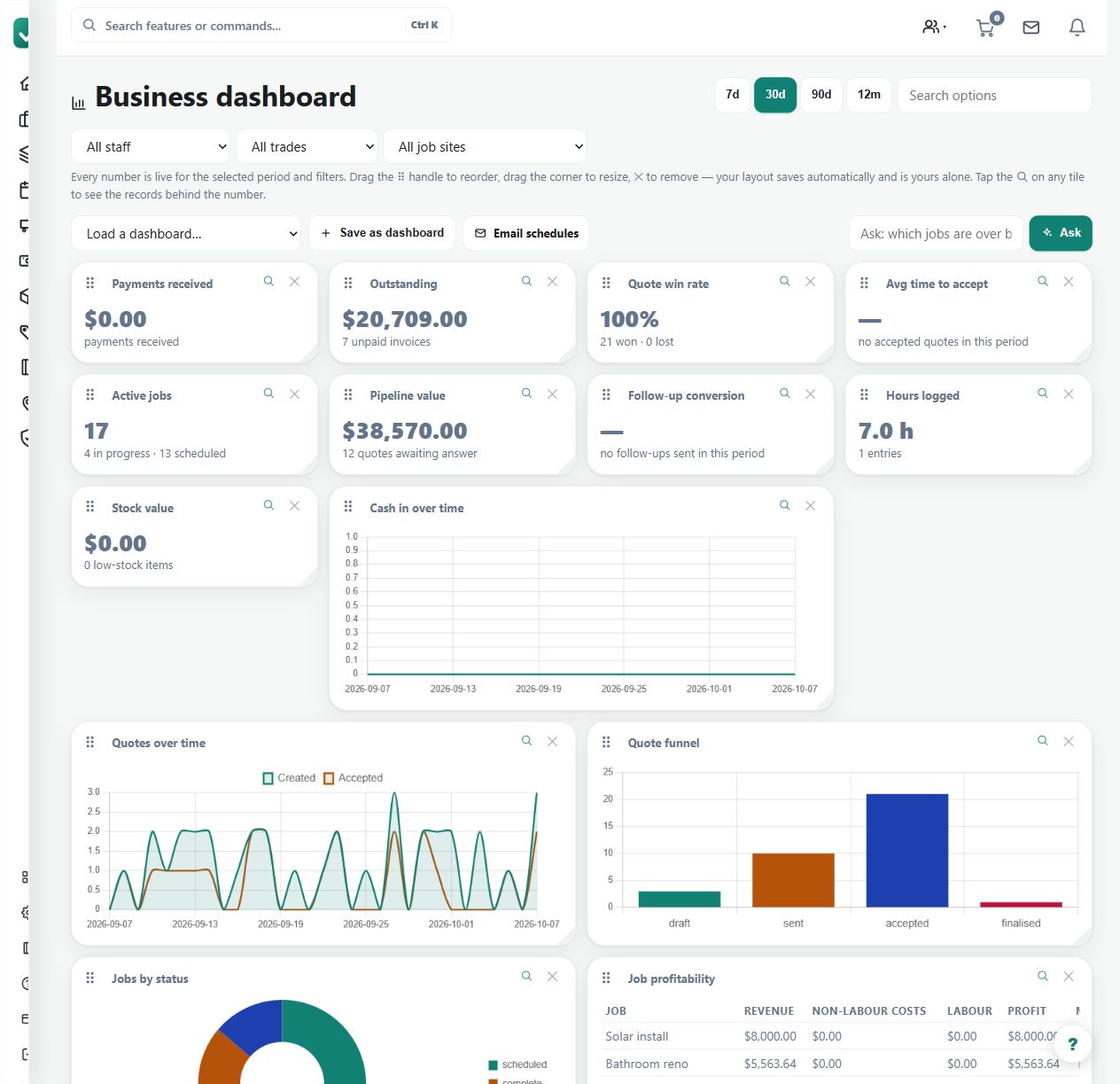
Task: Inspect records behind Follow-up conversion tile
Action: pos(784,393)
